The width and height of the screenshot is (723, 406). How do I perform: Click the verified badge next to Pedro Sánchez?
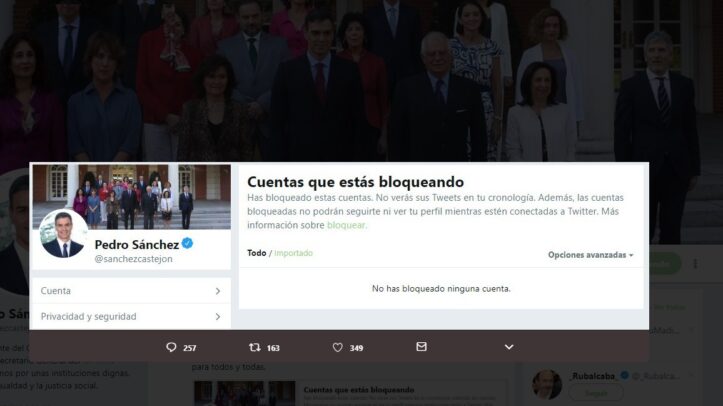coord(187,243)
